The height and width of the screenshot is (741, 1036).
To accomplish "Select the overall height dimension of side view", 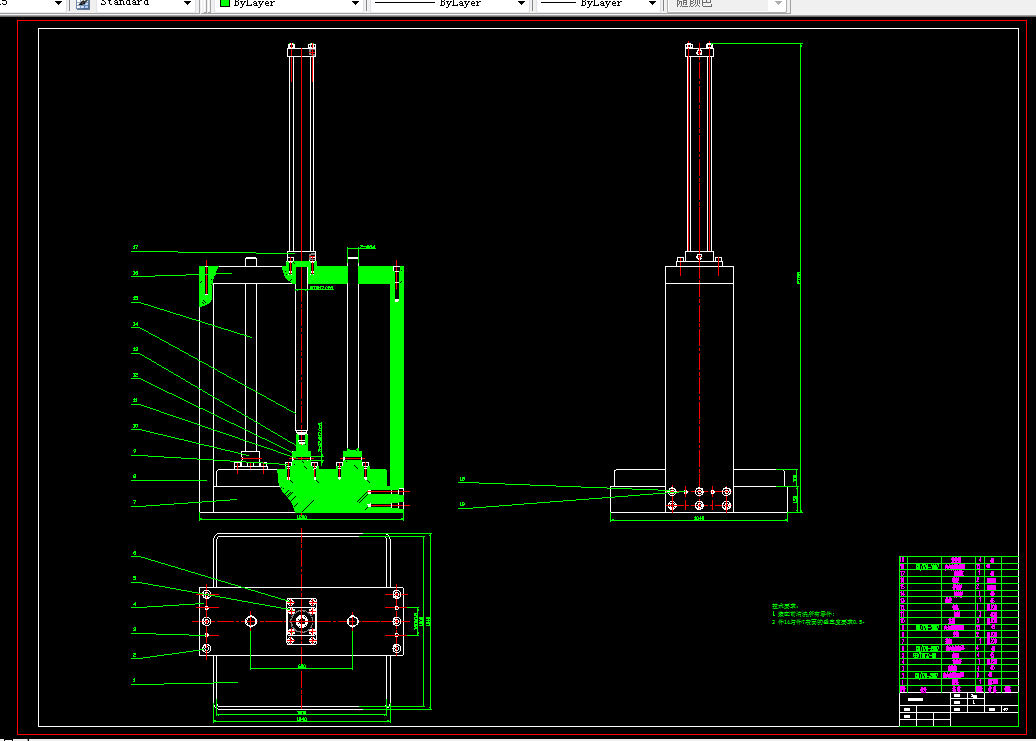I will (x=799, y=277).
